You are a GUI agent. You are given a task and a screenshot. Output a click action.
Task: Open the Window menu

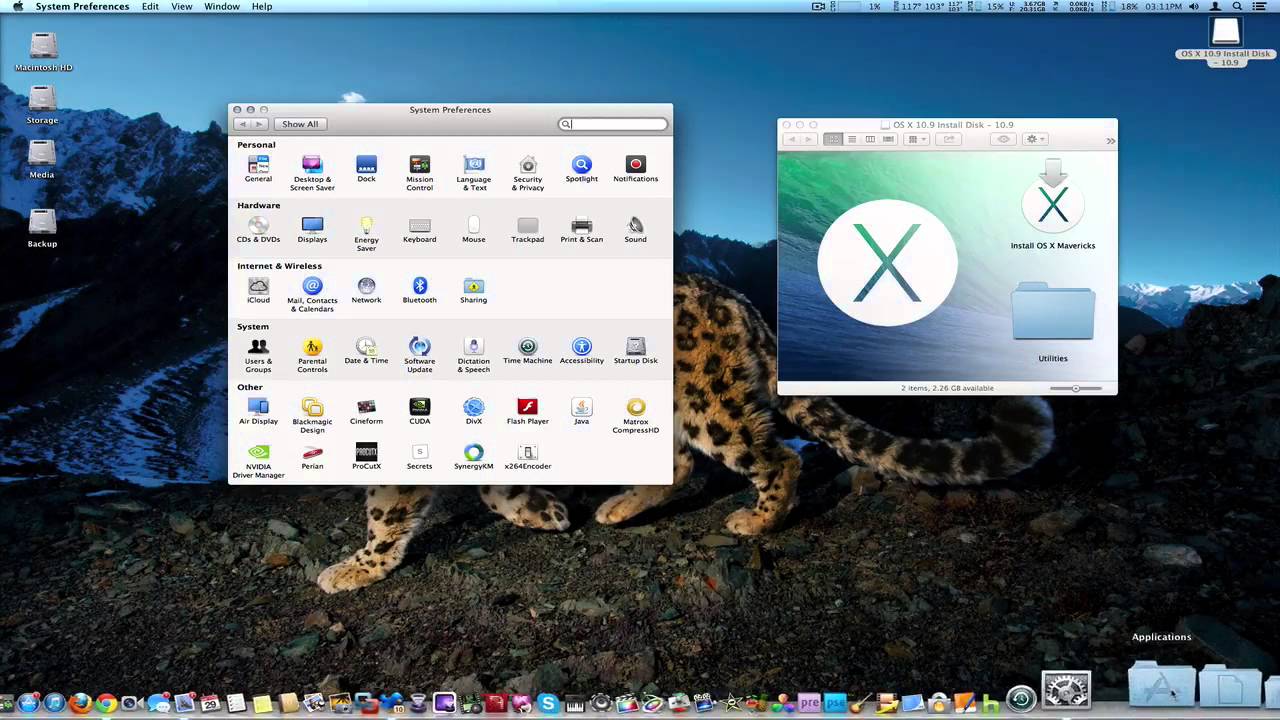[222, 6]
